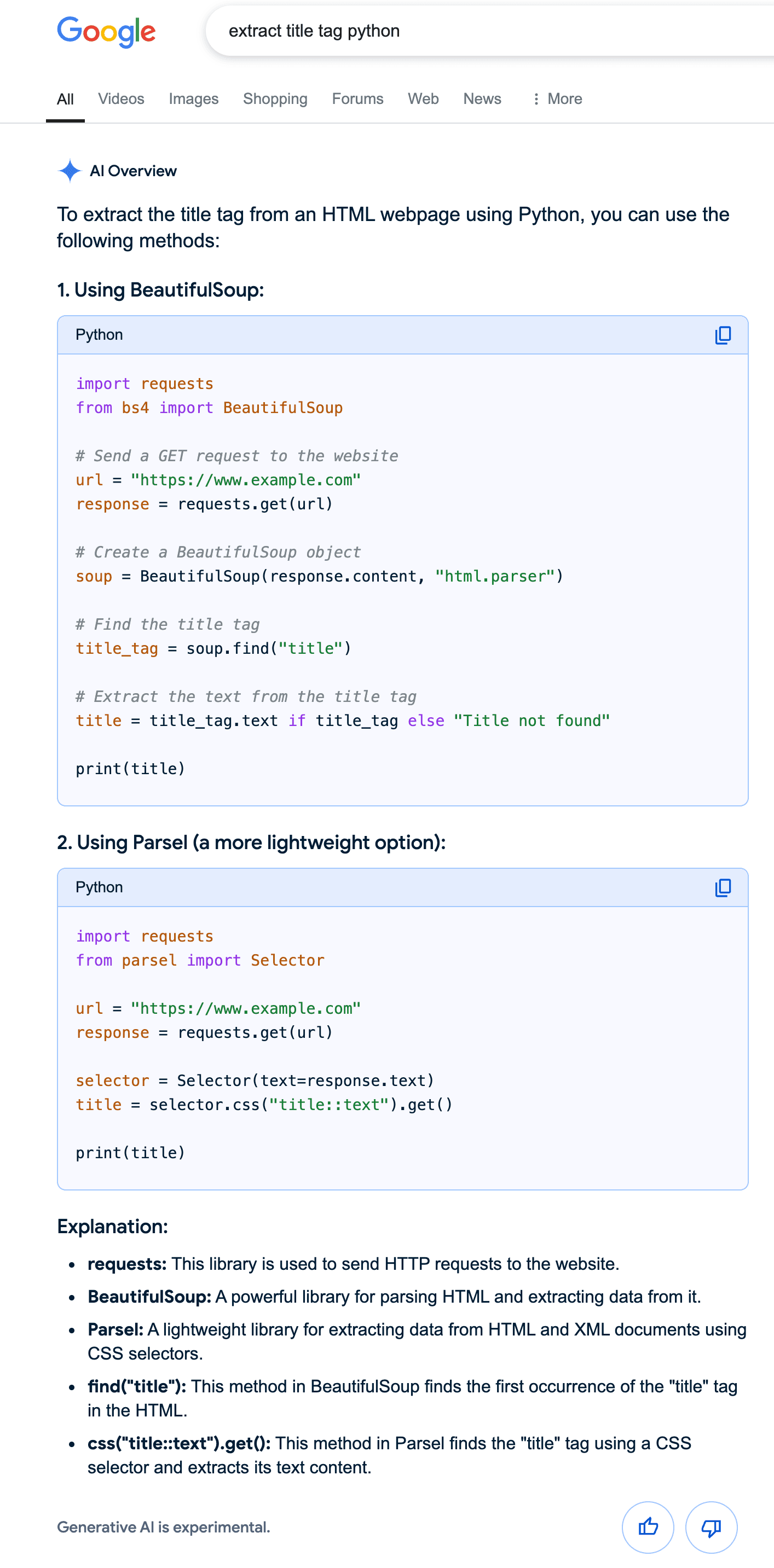Click the AI Overview sparkle icon
Image resolution: width=774 pixels, height=1568 pixels.
[x=70, y=171]
